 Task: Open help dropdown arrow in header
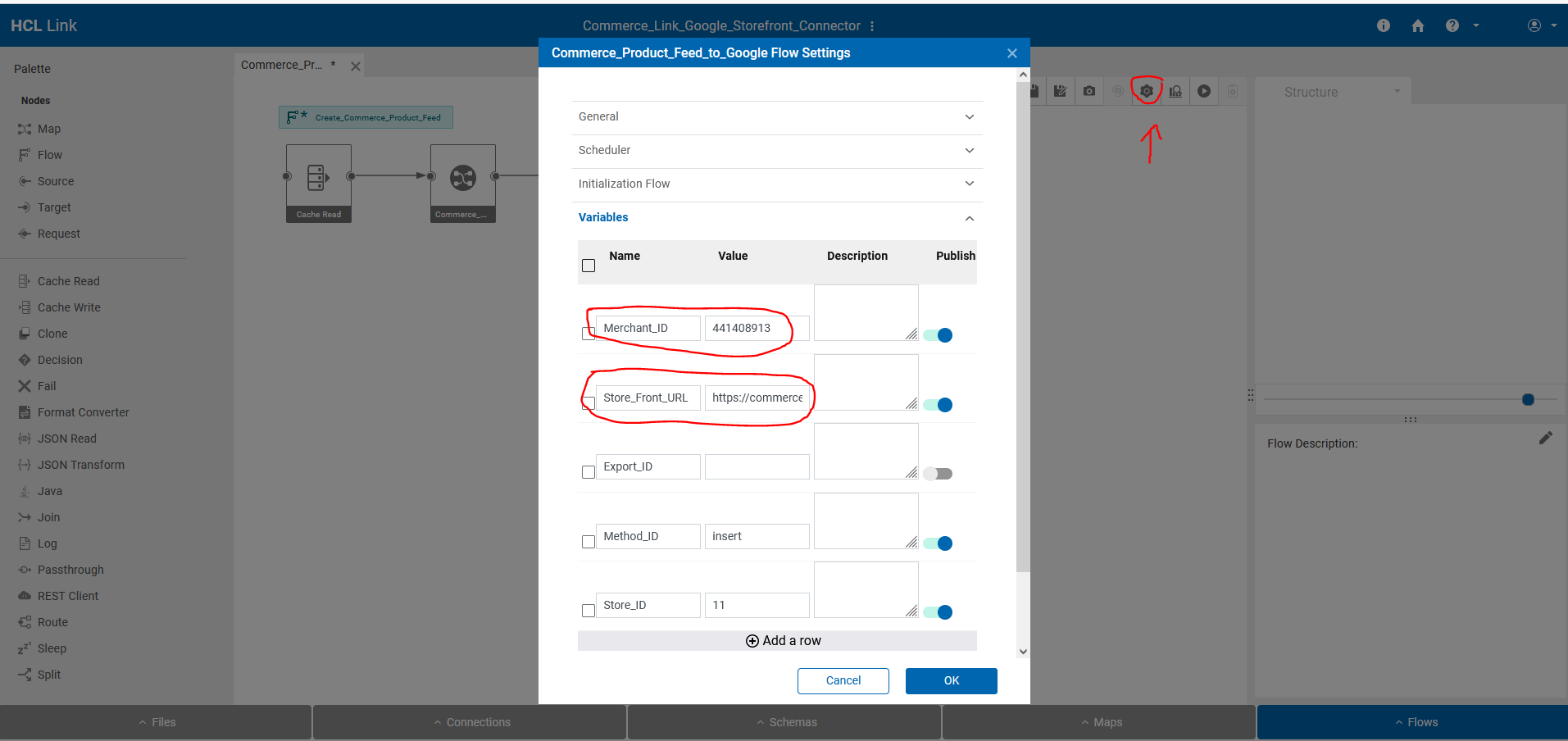tap(1476, 25)
